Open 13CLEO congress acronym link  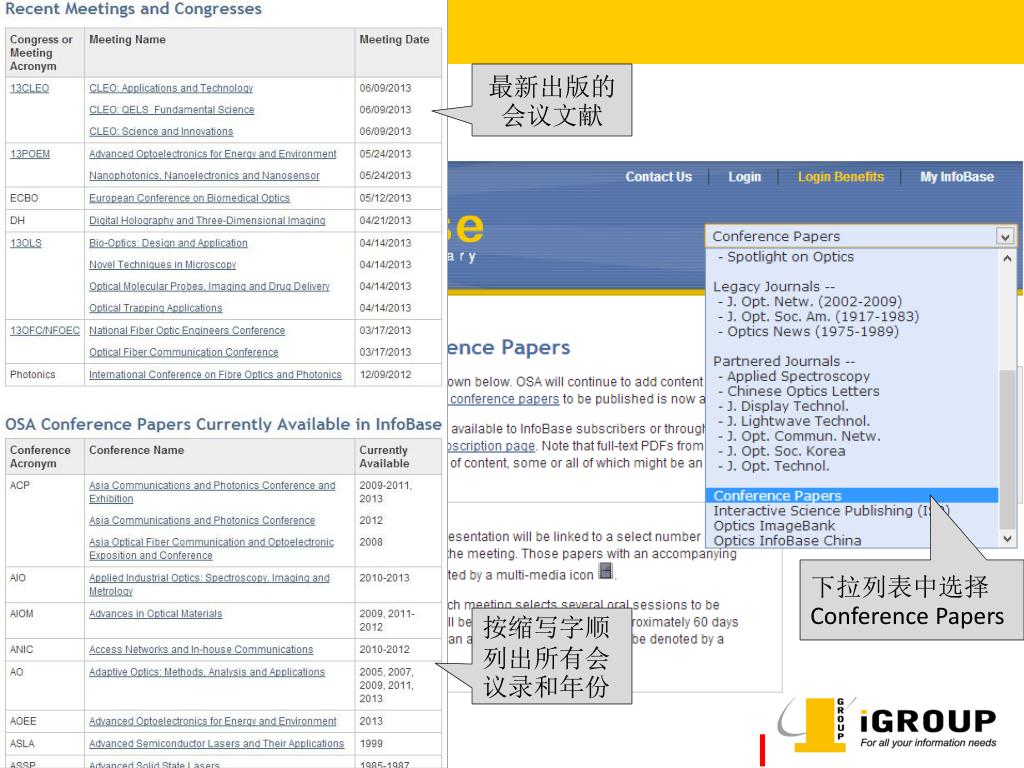29,88
